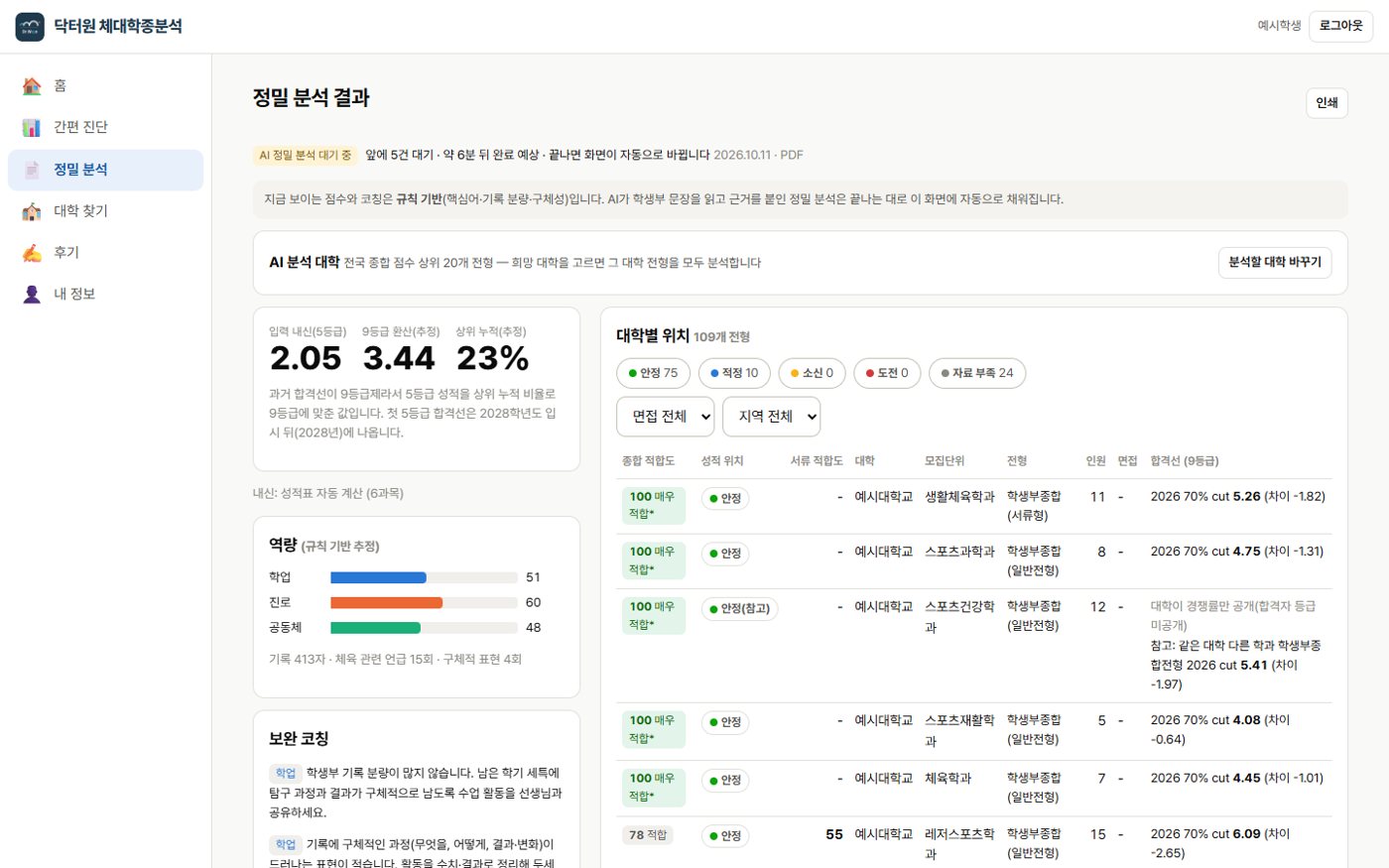Click the 학업 blue progress bar
This screenshot has height=868, width=1389.
pos(378,577)
